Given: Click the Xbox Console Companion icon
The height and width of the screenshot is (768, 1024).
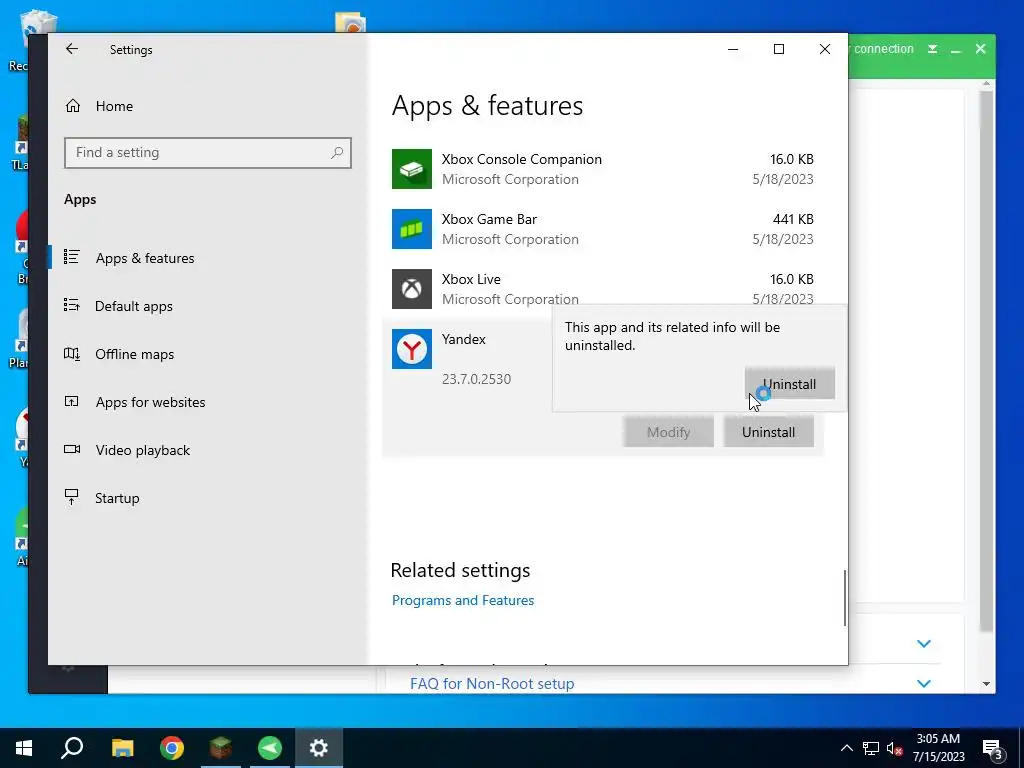Looking at the screenshot, I should (x=411, y=169).
